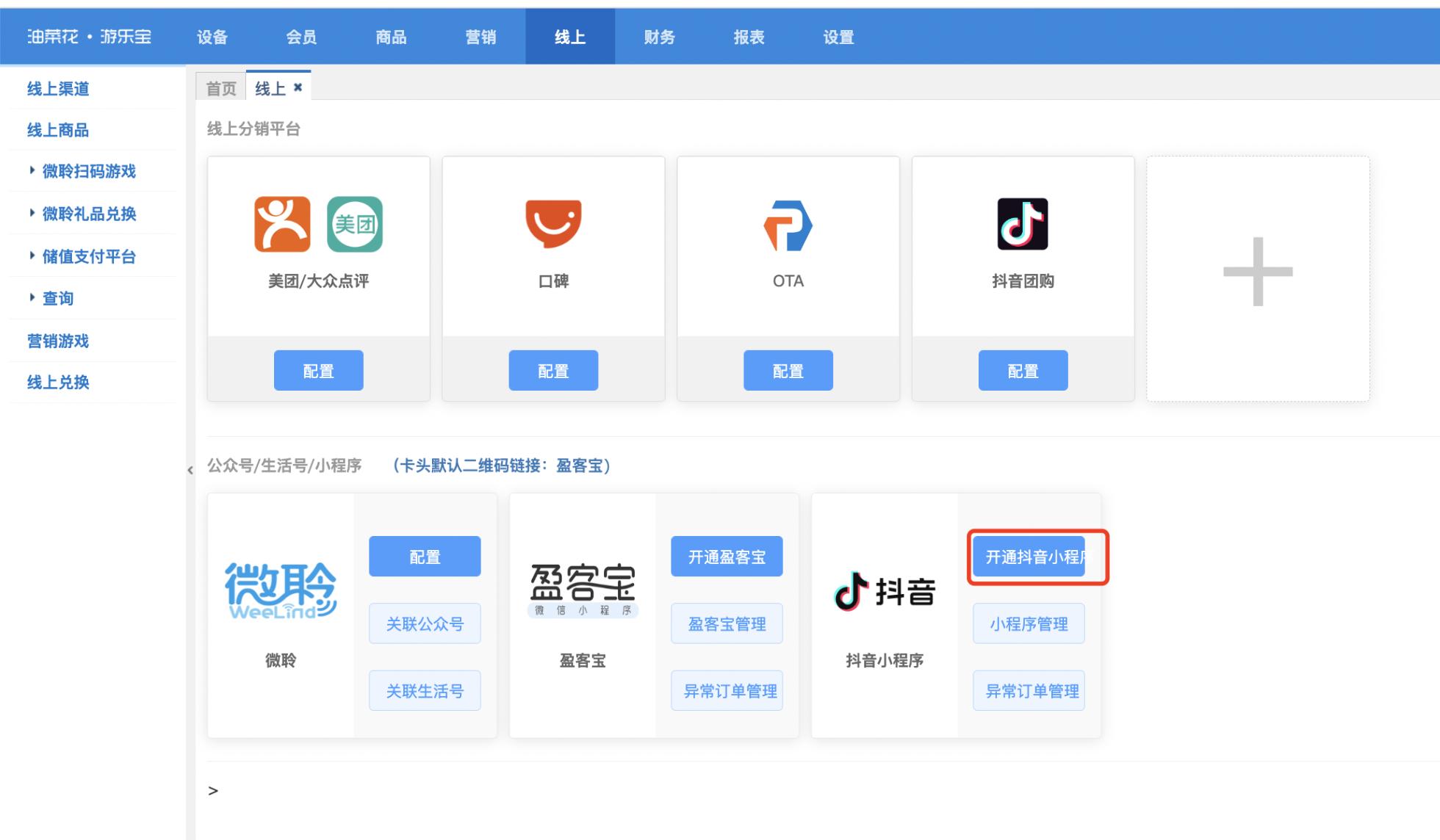Click 配置 under 美团/大众点评
1440x840 pixels.
click(318, 370)
